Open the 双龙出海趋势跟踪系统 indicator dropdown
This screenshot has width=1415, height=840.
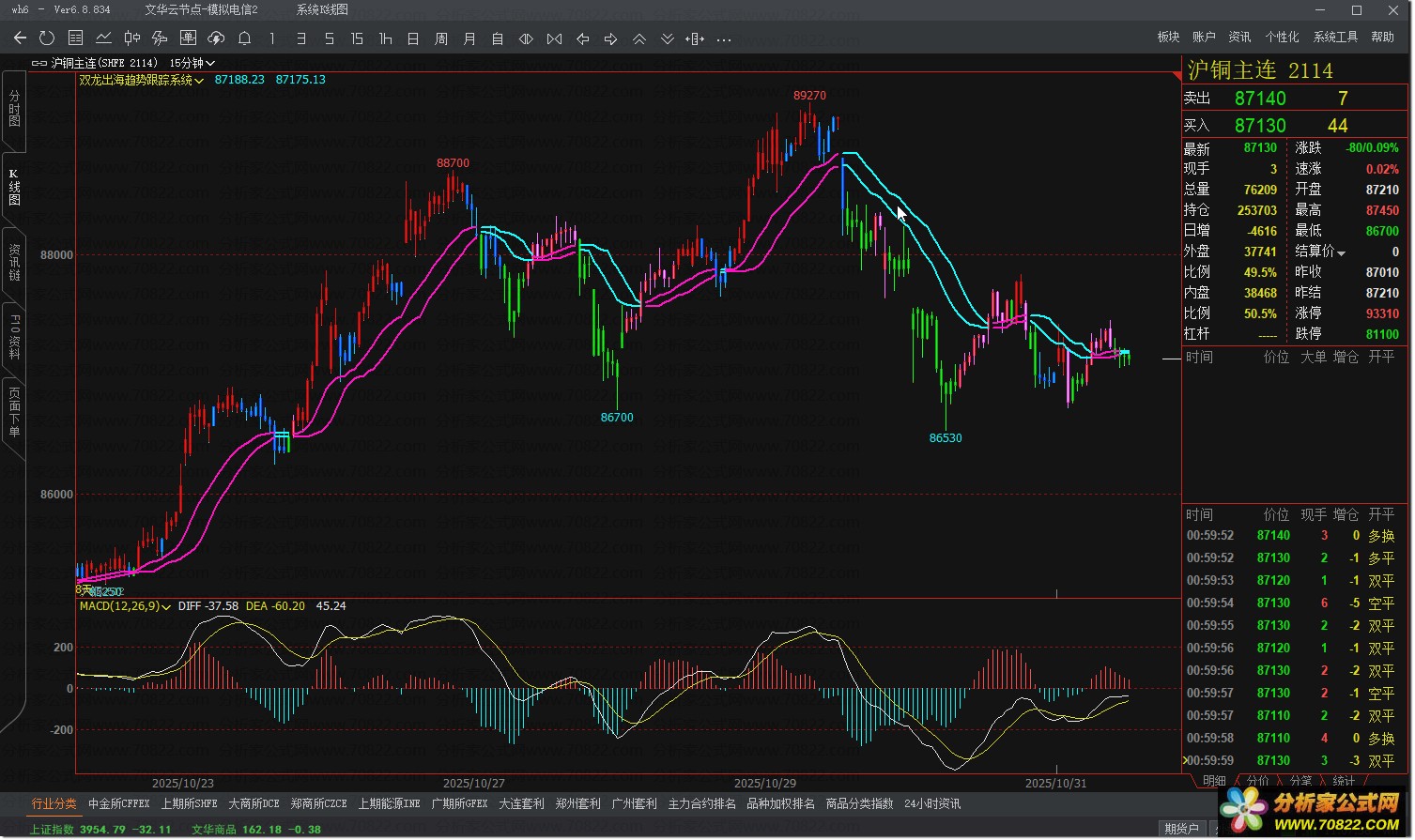142,81
